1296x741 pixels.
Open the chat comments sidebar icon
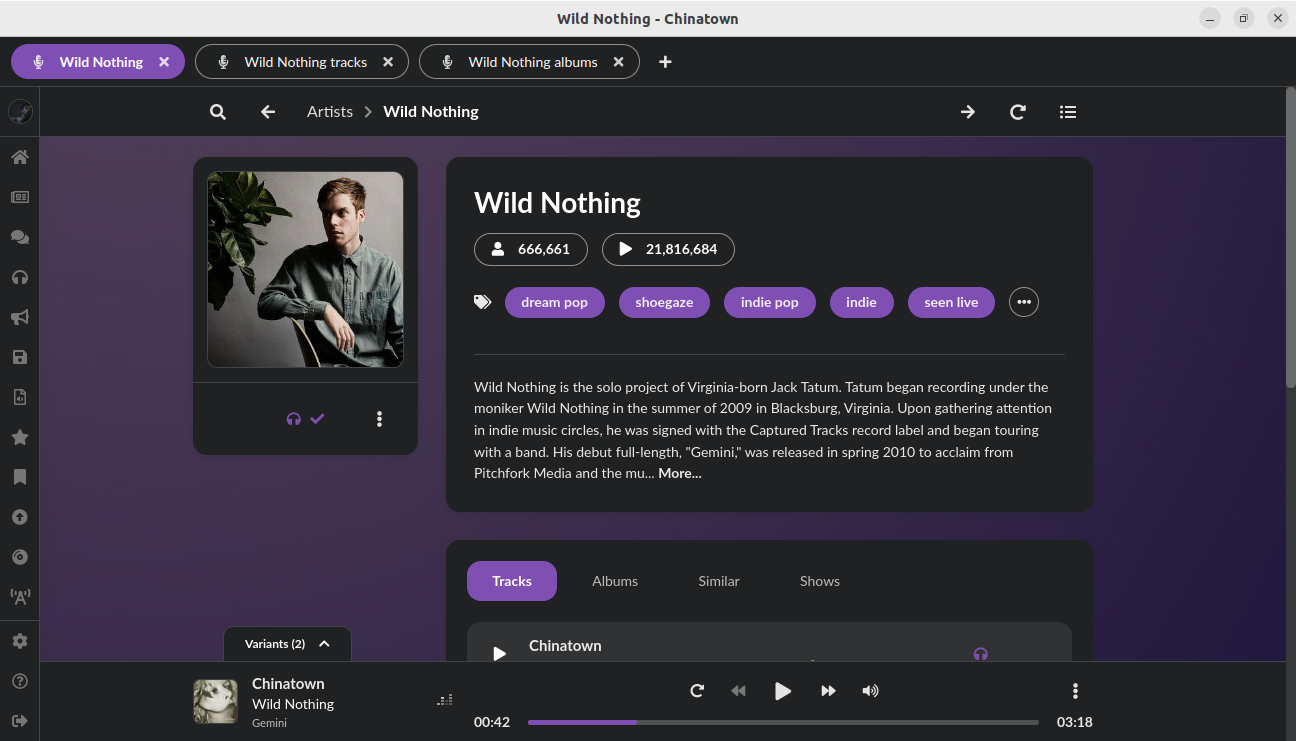click(20, 237)
